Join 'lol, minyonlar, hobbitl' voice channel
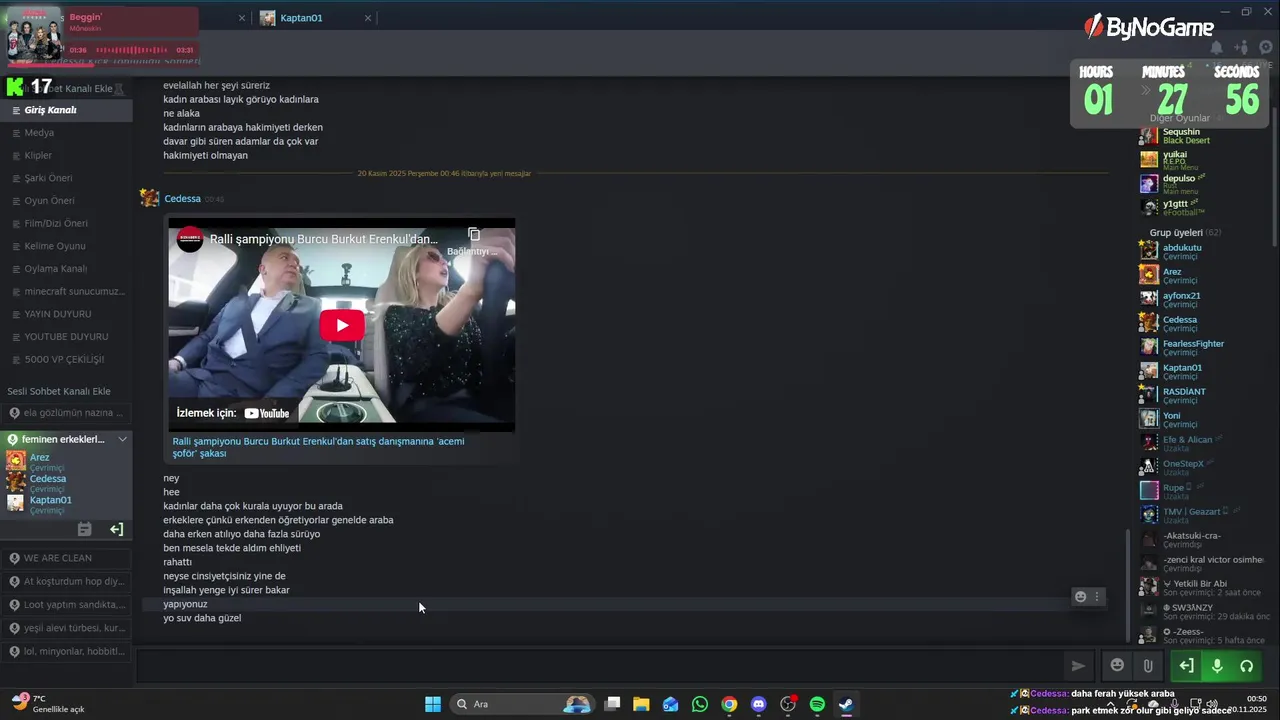The height and width of the screenshot is (720, 1280). point(66,651)
